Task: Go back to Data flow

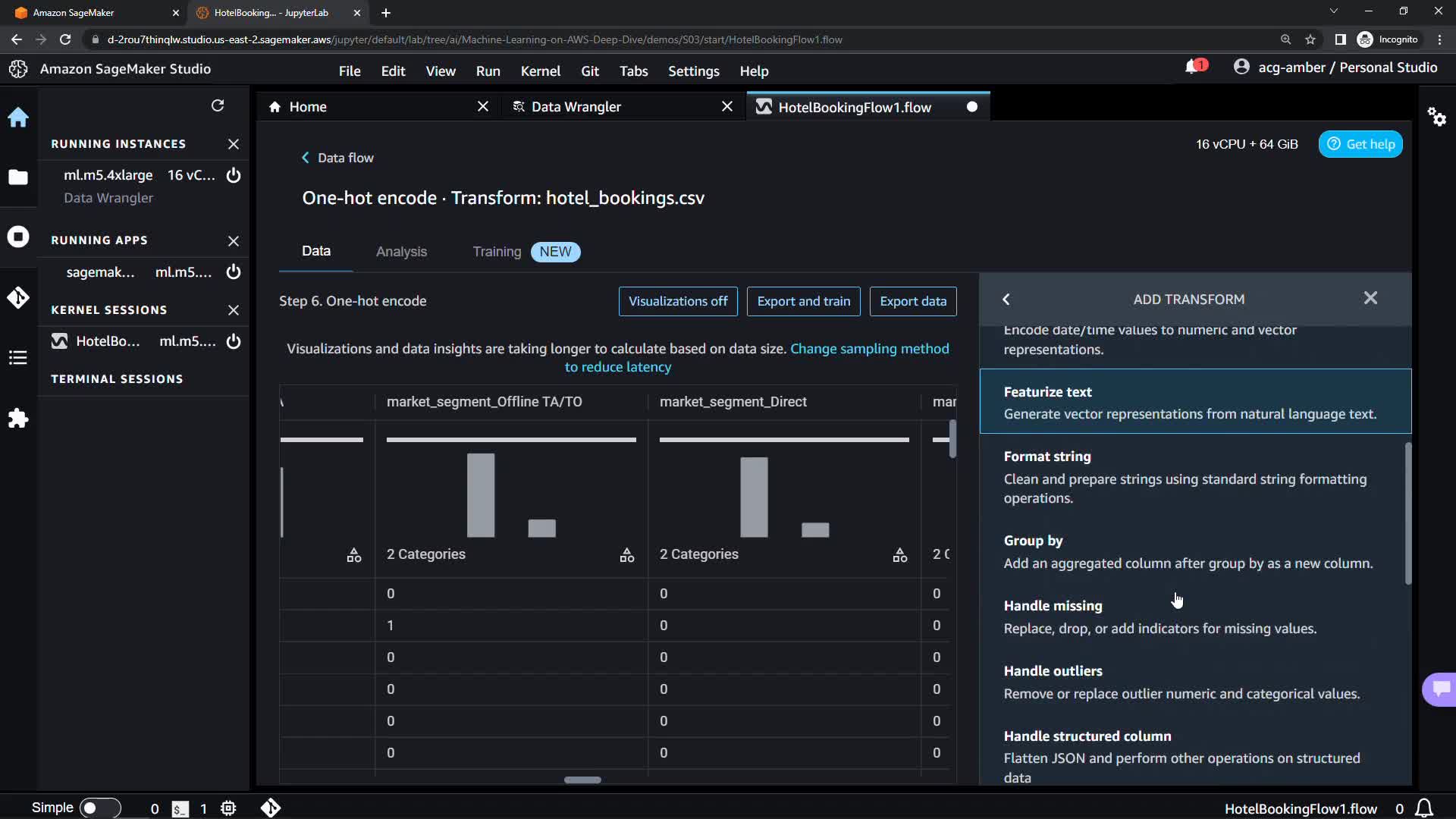Action: click(337, 158)
